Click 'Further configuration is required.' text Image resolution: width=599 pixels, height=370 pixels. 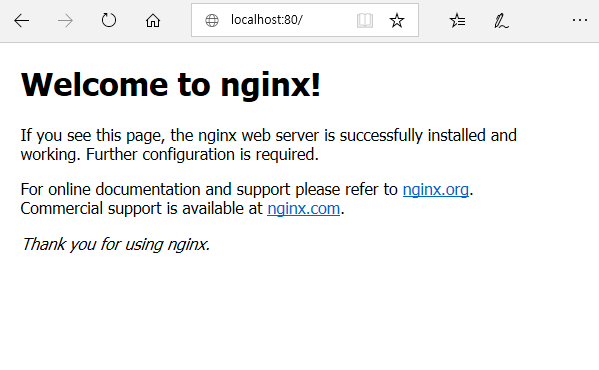(x=202, y=155)
